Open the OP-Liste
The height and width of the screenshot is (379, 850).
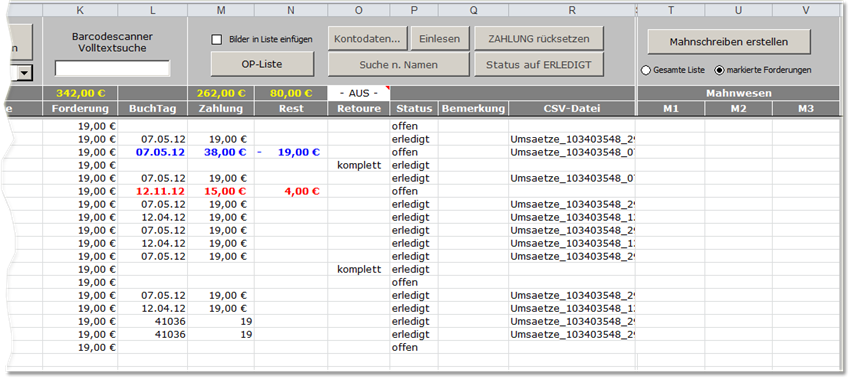(262, 64)
